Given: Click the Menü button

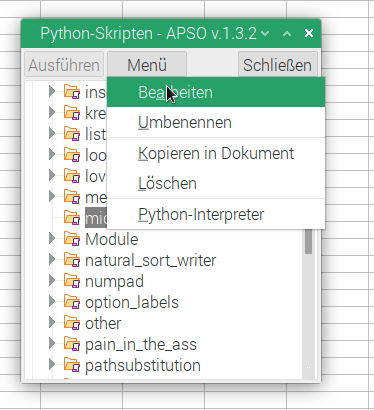Looking at the screenshot, I should point(147,65).
